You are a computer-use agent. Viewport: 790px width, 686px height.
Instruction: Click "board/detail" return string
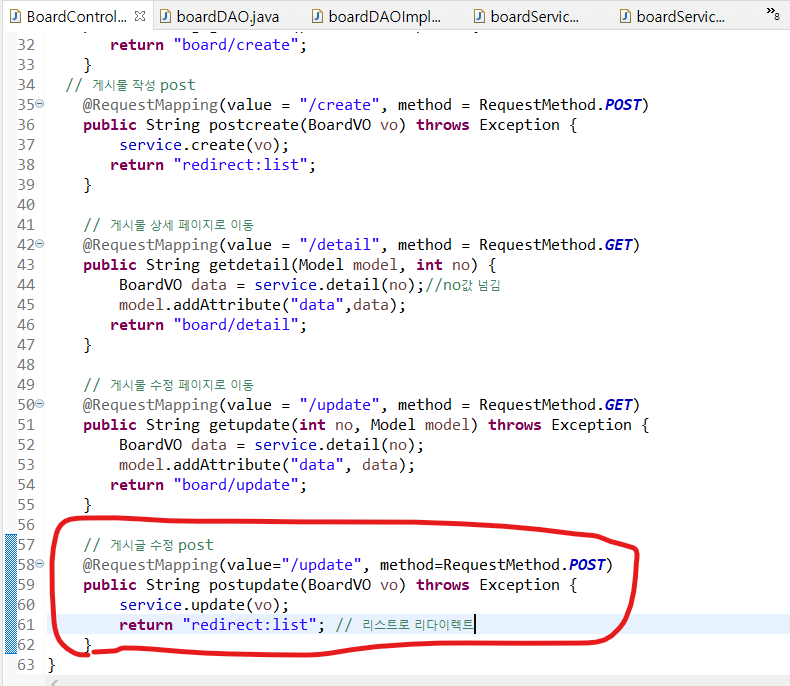tap(236, 325)
